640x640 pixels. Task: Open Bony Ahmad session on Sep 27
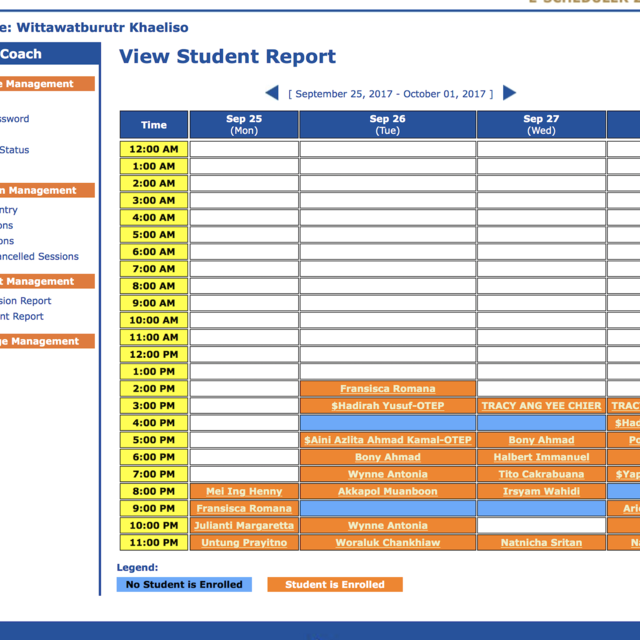pyautogui.click(x=541, y=440)
